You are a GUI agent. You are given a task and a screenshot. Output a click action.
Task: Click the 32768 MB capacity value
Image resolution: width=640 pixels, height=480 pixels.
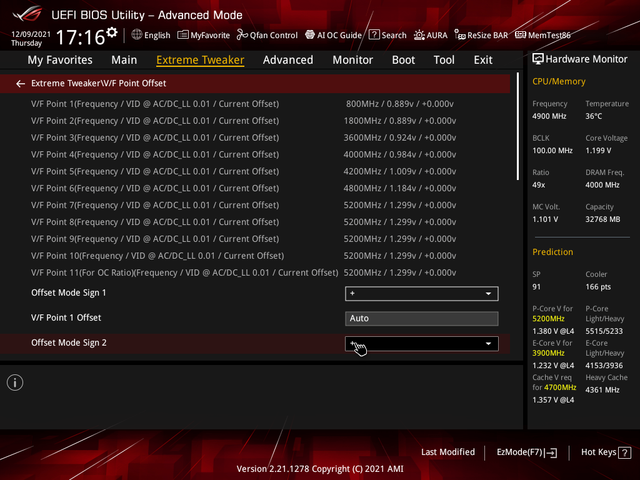603,220
